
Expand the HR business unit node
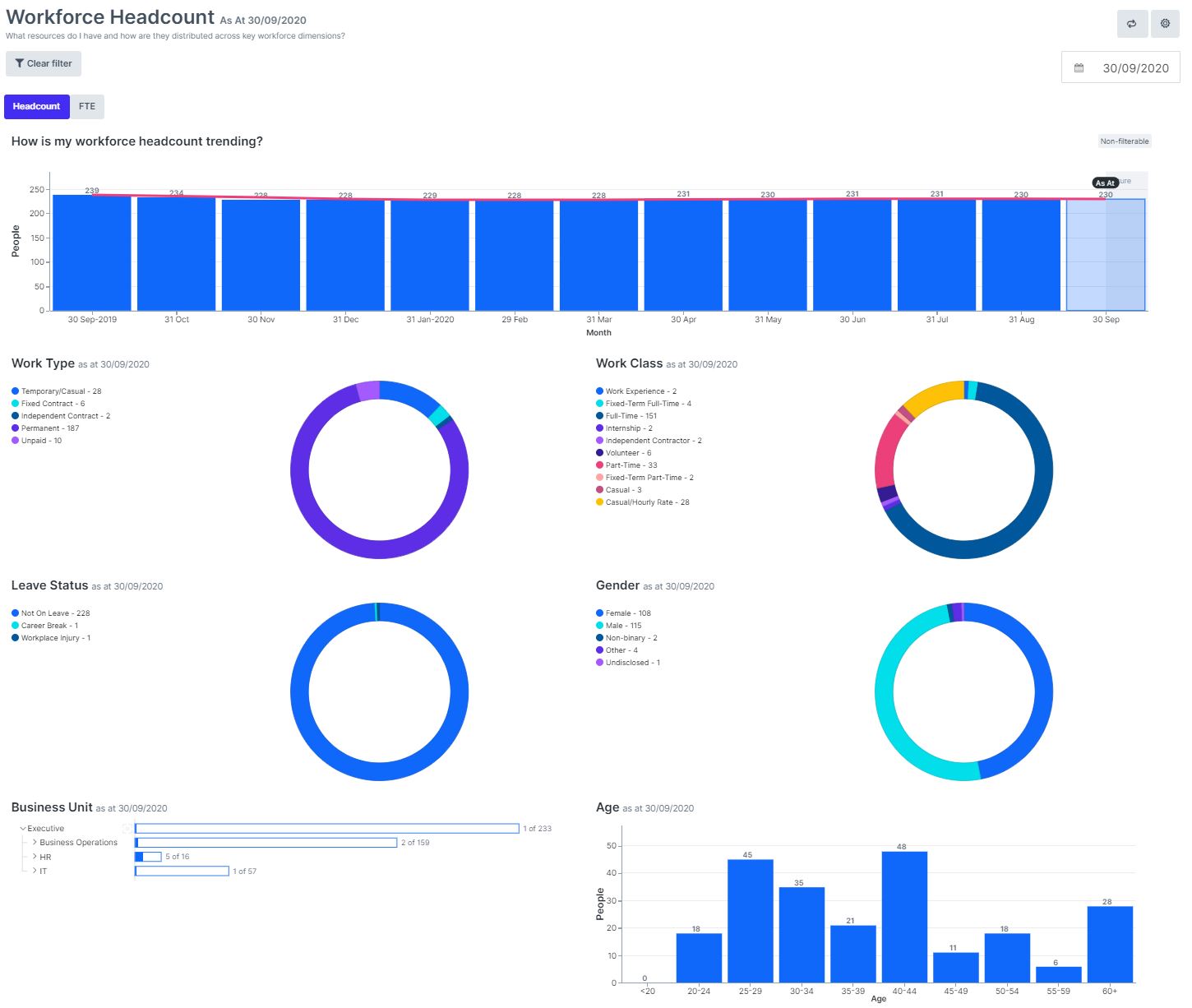coord(35,857)
